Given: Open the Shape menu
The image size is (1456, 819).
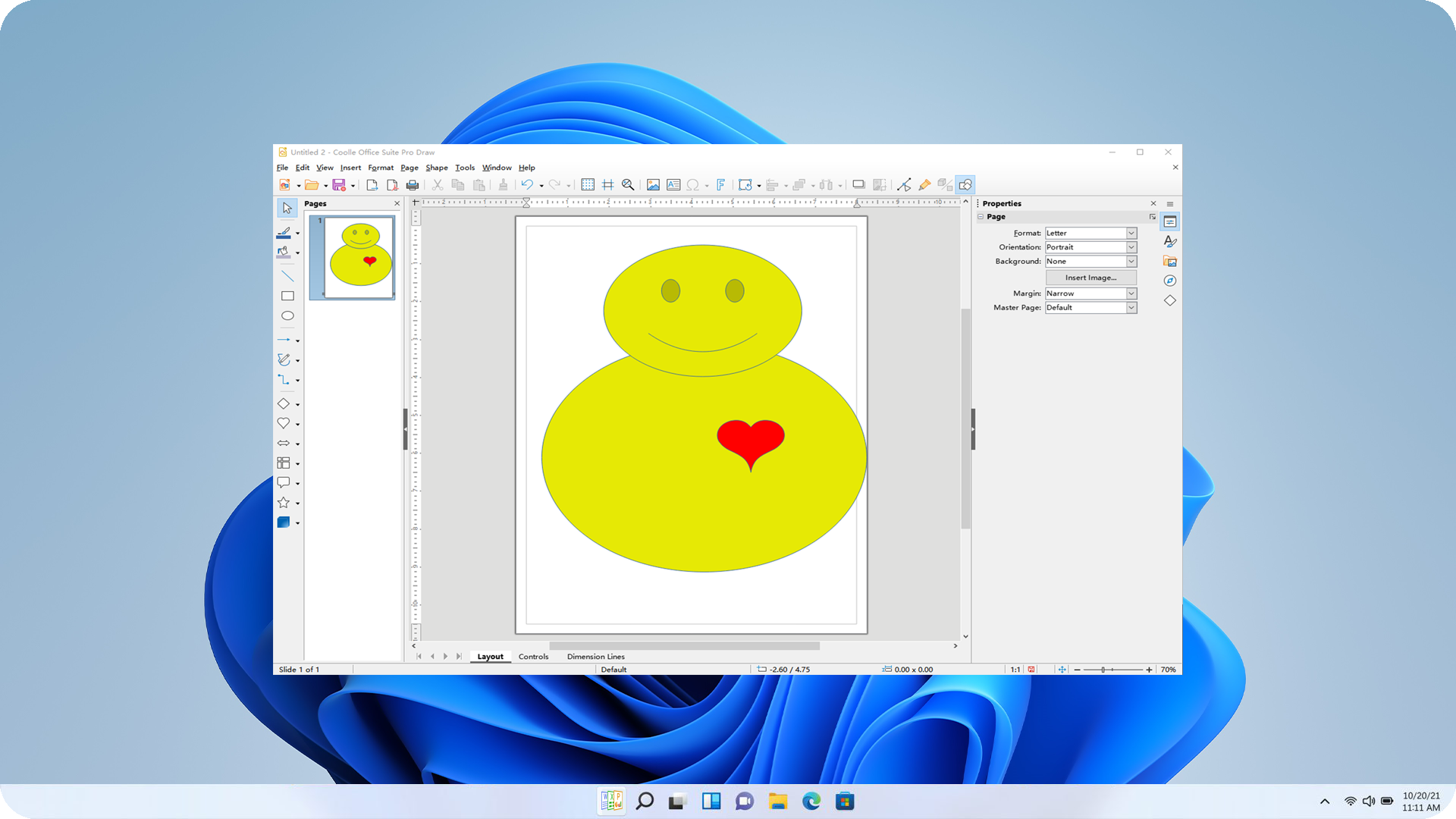Looking at the screenshot, I should [436, 168].
